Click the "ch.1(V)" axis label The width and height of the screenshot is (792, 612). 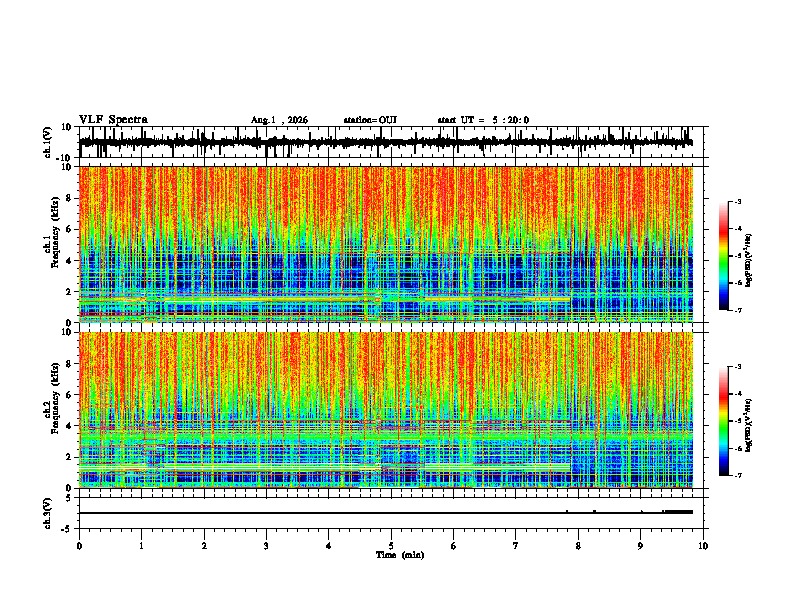47,142
